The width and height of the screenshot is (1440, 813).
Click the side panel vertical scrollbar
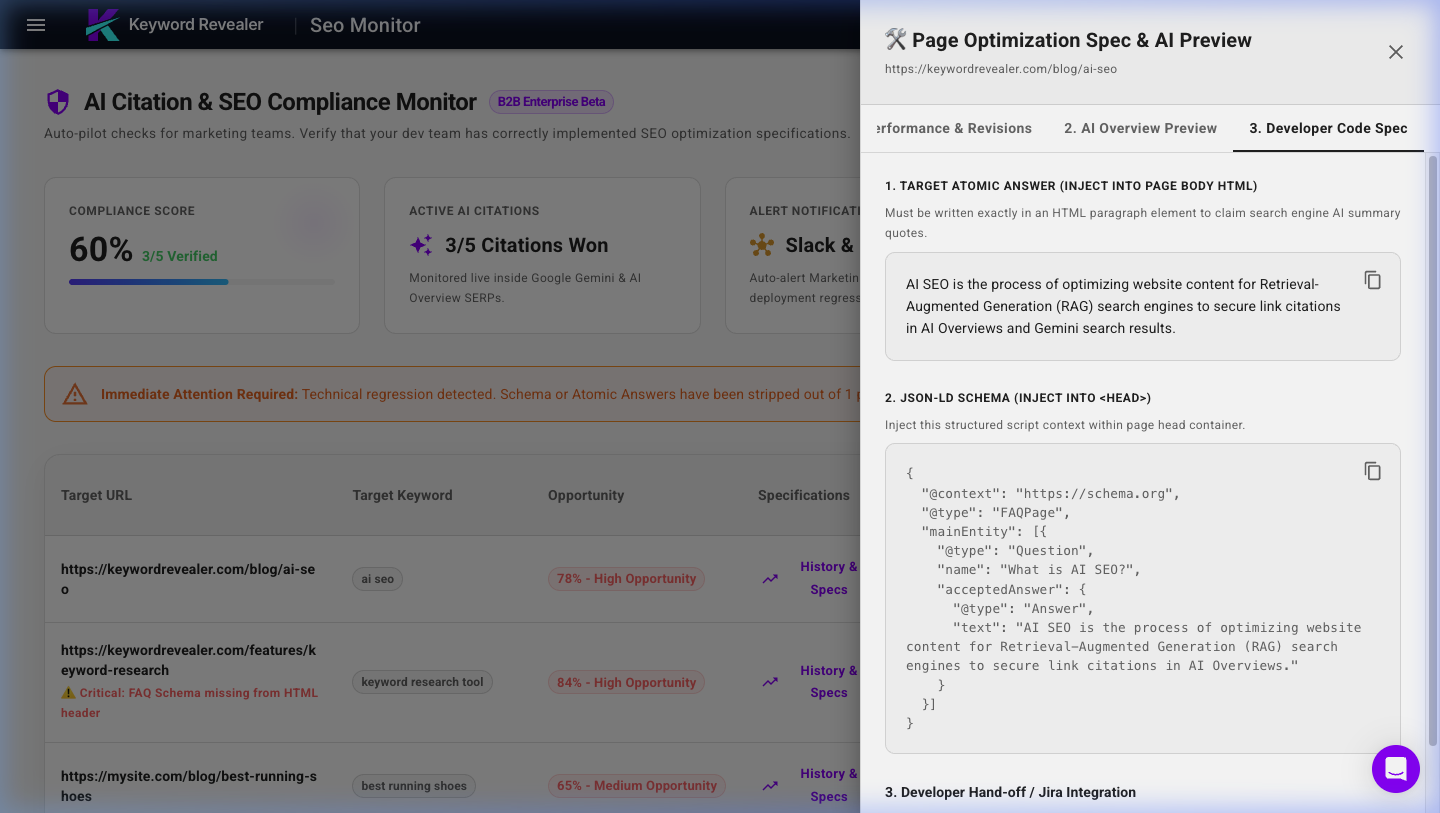(1432, 450)
